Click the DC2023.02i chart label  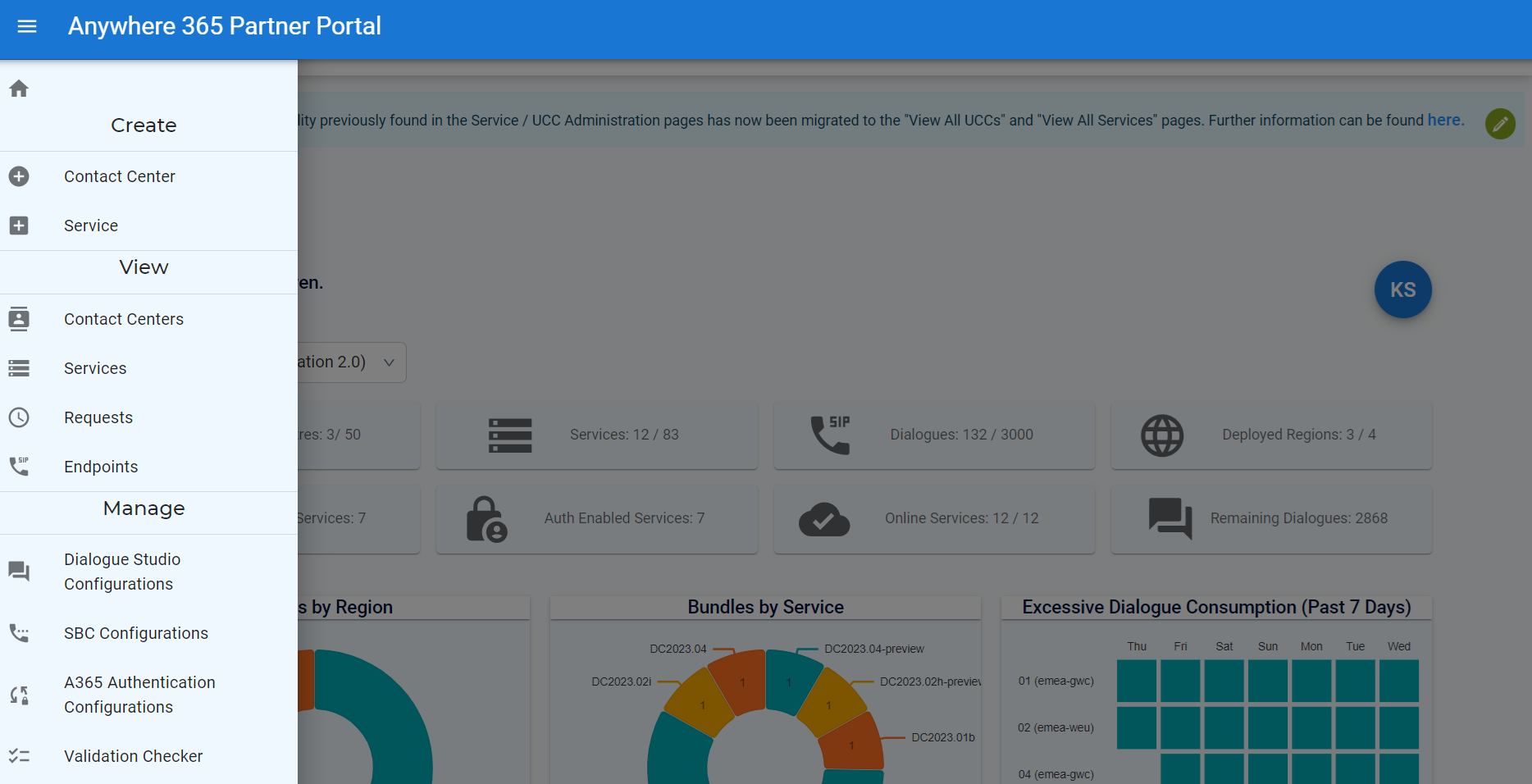point(622,681)
